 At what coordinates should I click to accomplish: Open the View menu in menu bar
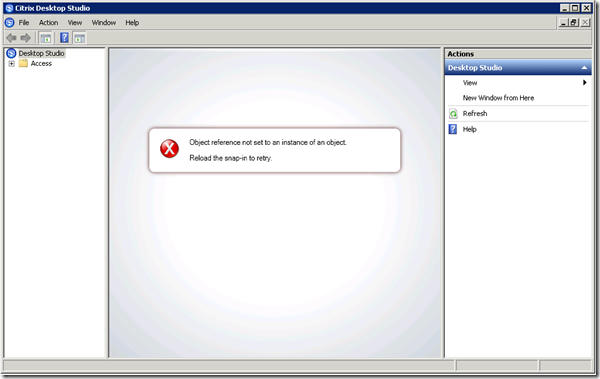75,23
